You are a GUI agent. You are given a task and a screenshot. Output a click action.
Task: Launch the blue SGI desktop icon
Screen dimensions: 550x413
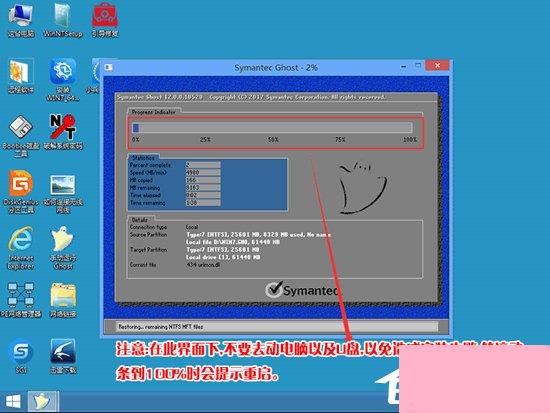pos(21,356)
